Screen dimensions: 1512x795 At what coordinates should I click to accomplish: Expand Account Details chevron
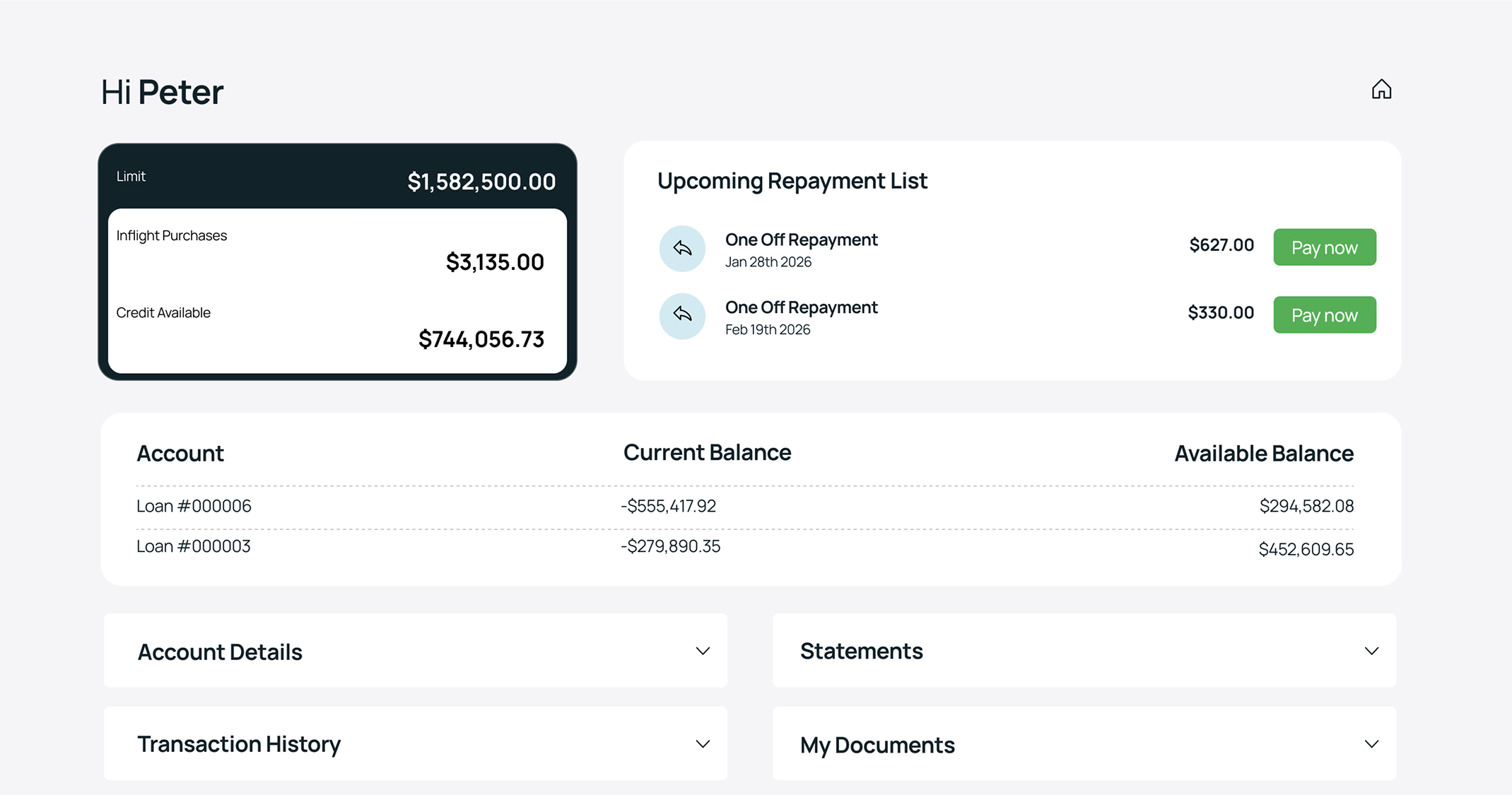(702, 651)
